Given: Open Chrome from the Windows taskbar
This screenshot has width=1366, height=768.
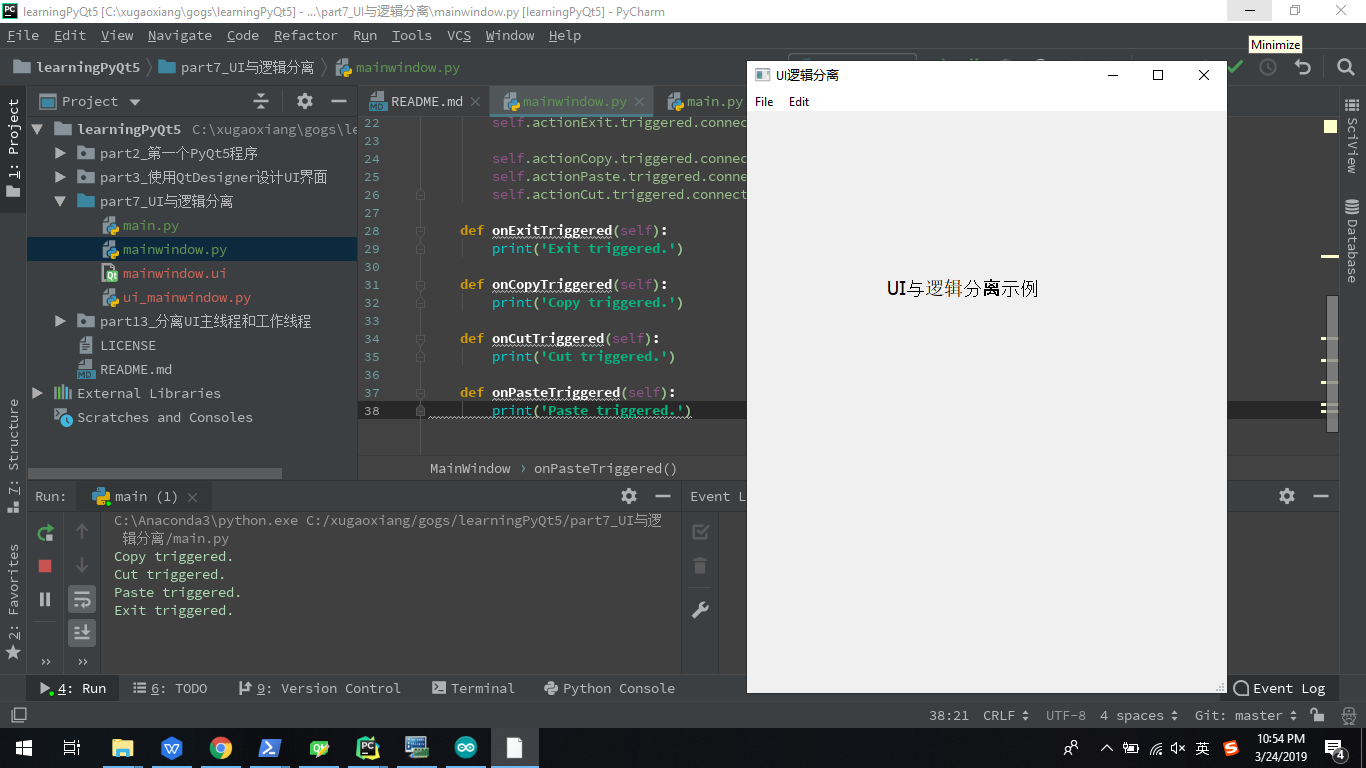Looking at the screenshot, I should click(221, 747).
